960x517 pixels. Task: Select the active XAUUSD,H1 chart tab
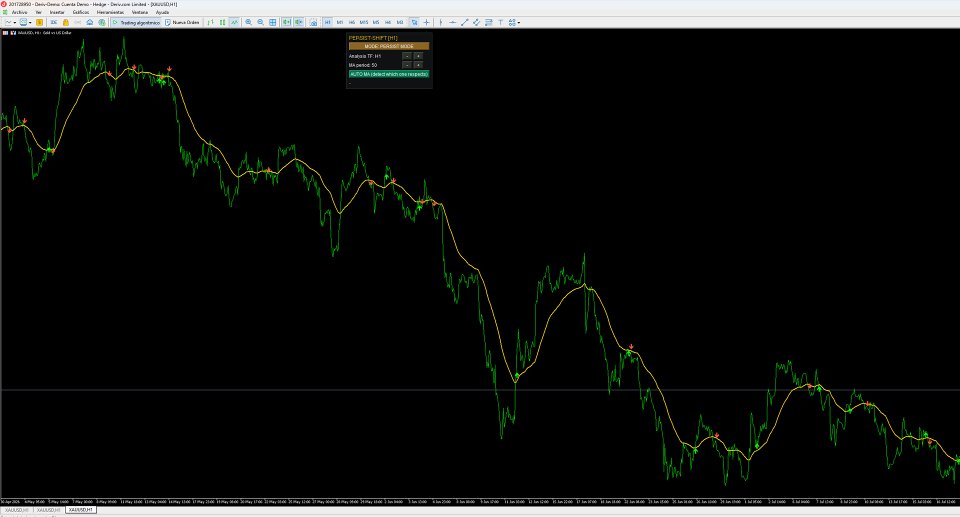(x=81, y=510)
